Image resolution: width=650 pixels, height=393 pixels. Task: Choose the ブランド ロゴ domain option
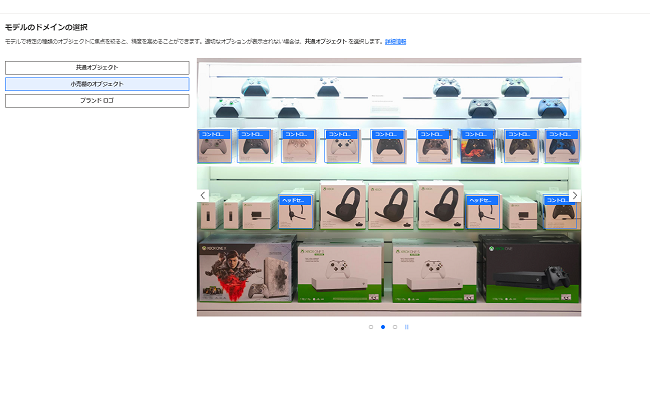point(97,101)
